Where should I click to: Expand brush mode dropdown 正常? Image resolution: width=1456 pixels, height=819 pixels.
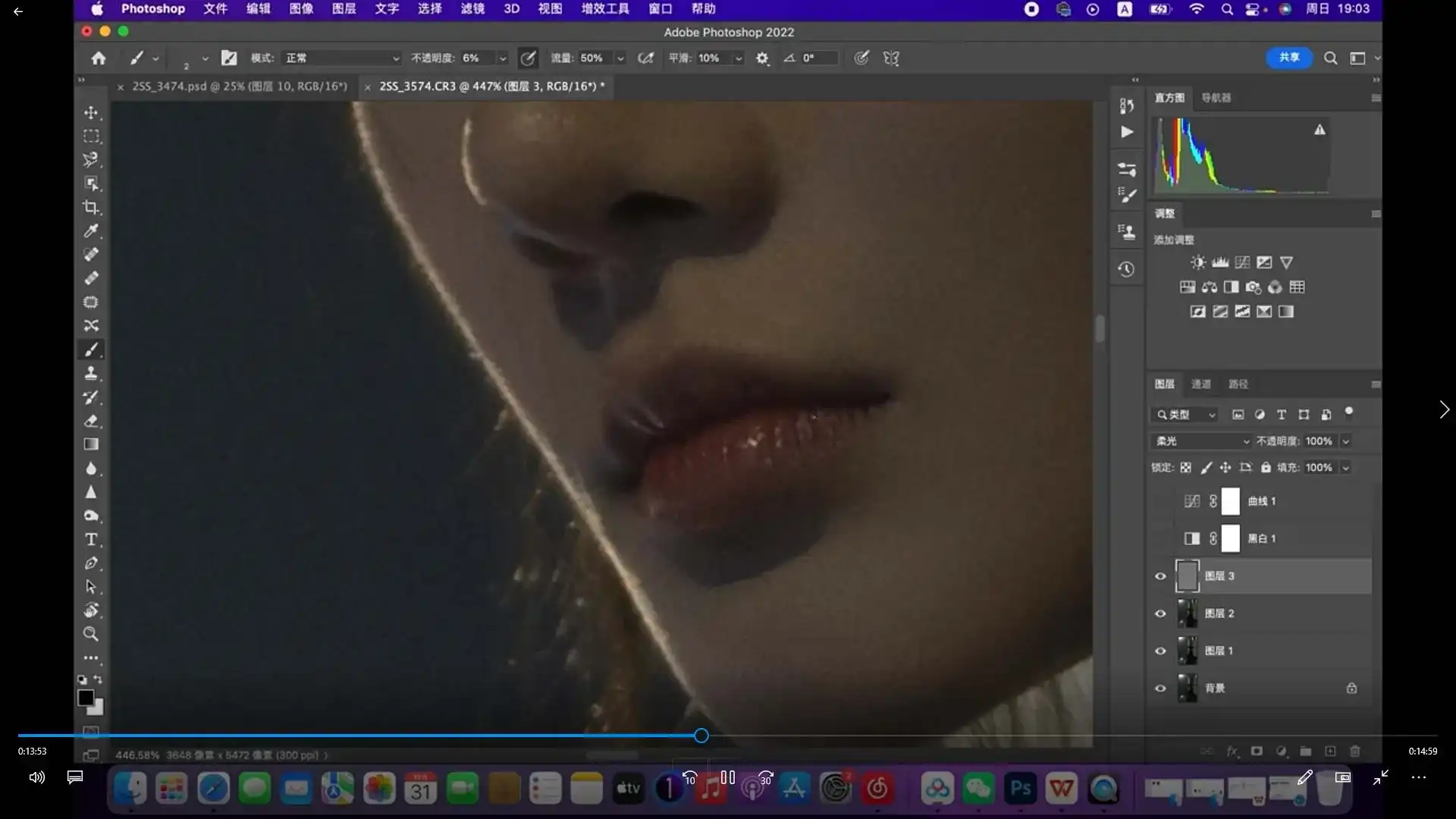341,58
